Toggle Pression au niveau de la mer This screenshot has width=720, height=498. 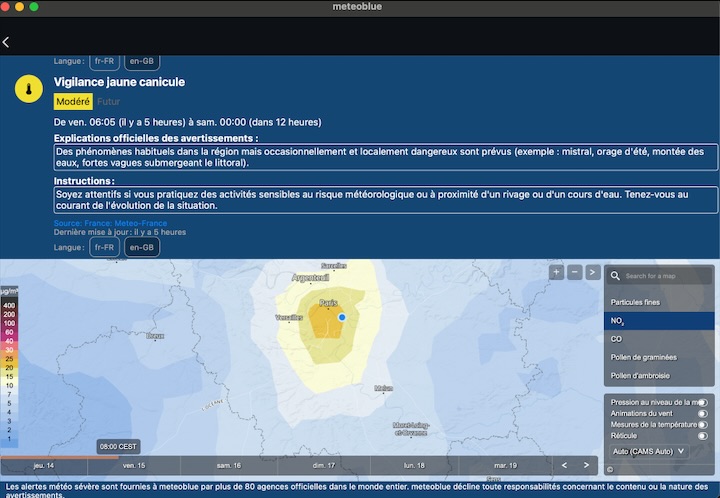pos(702,402)
